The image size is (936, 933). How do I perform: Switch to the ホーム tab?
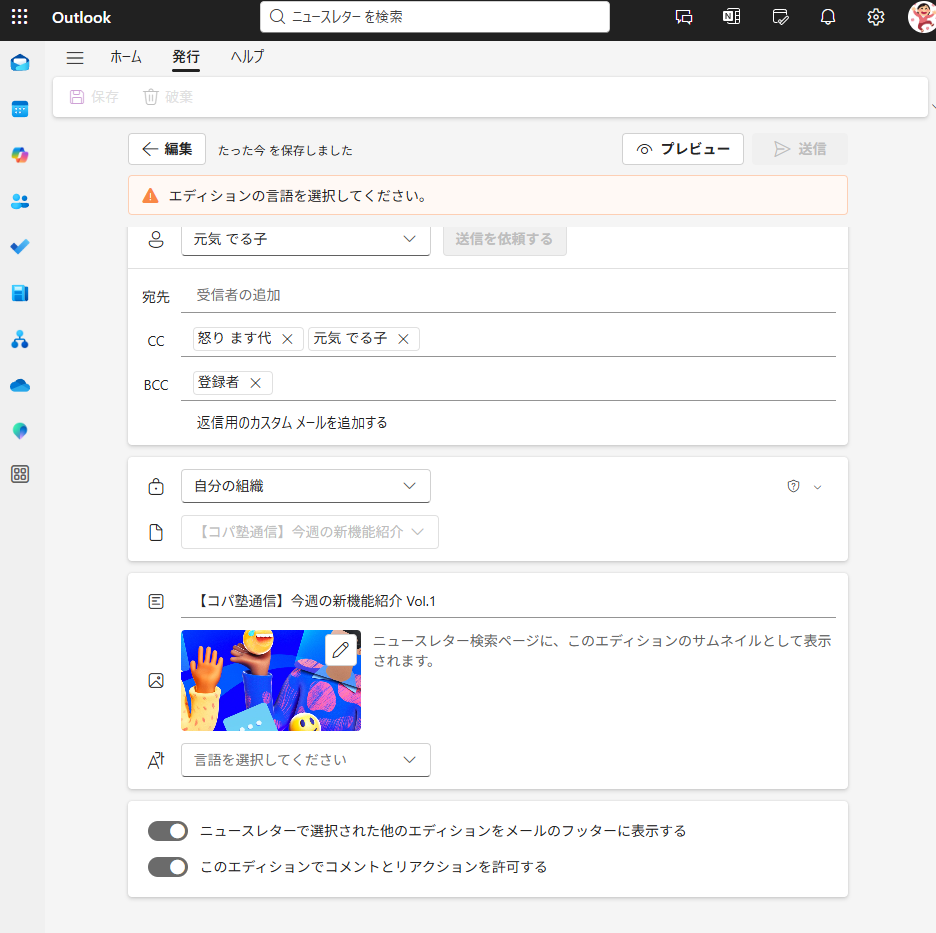pyautogui.click(x=126, y=57)
